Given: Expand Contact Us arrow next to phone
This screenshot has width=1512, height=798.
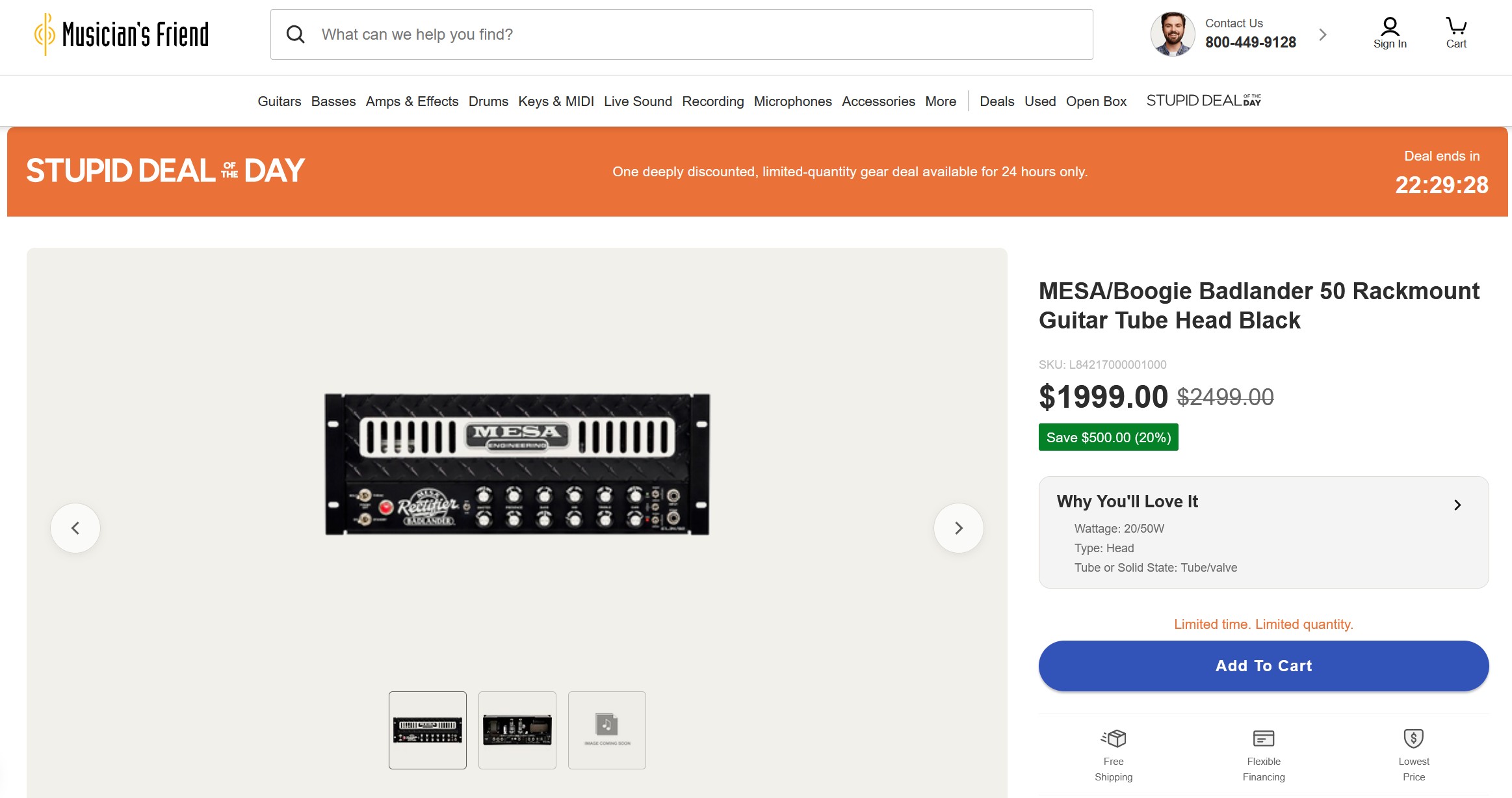Looking at the screenshot, I should (x=1323, y=34).
